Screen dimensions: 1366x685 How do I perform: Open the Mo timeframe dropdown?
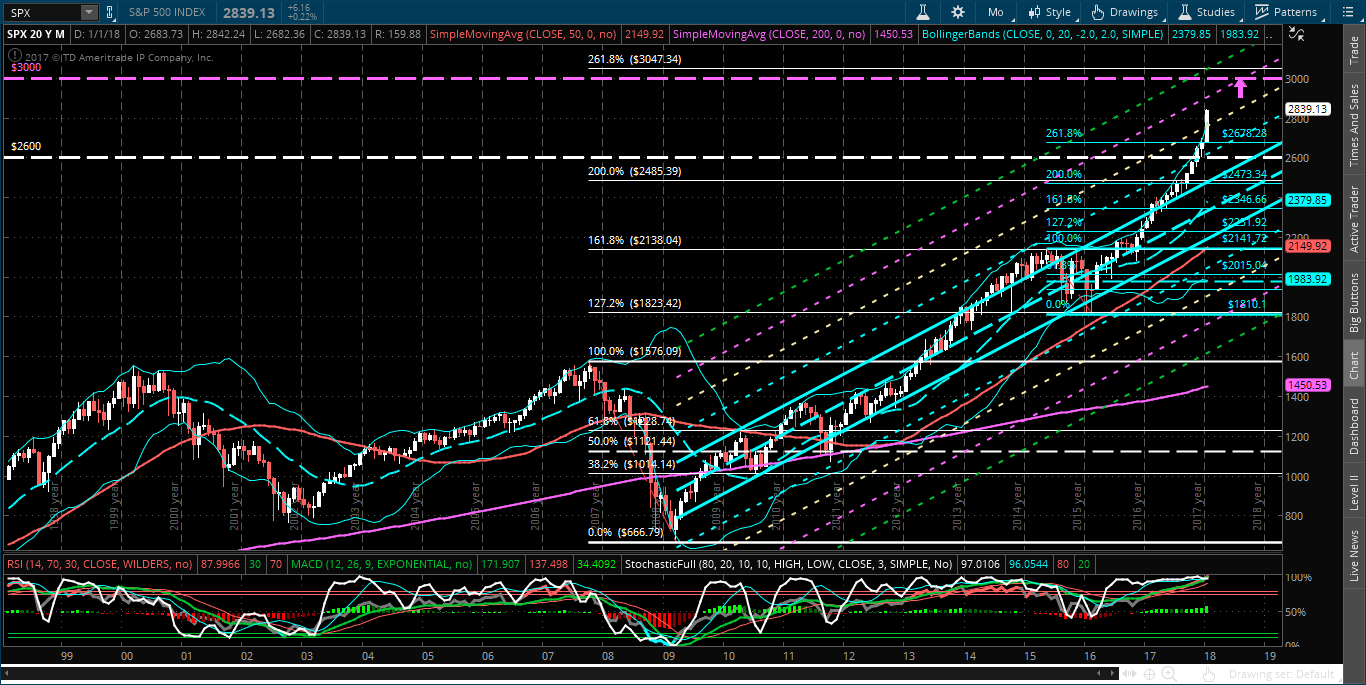[x=995, y=12]
